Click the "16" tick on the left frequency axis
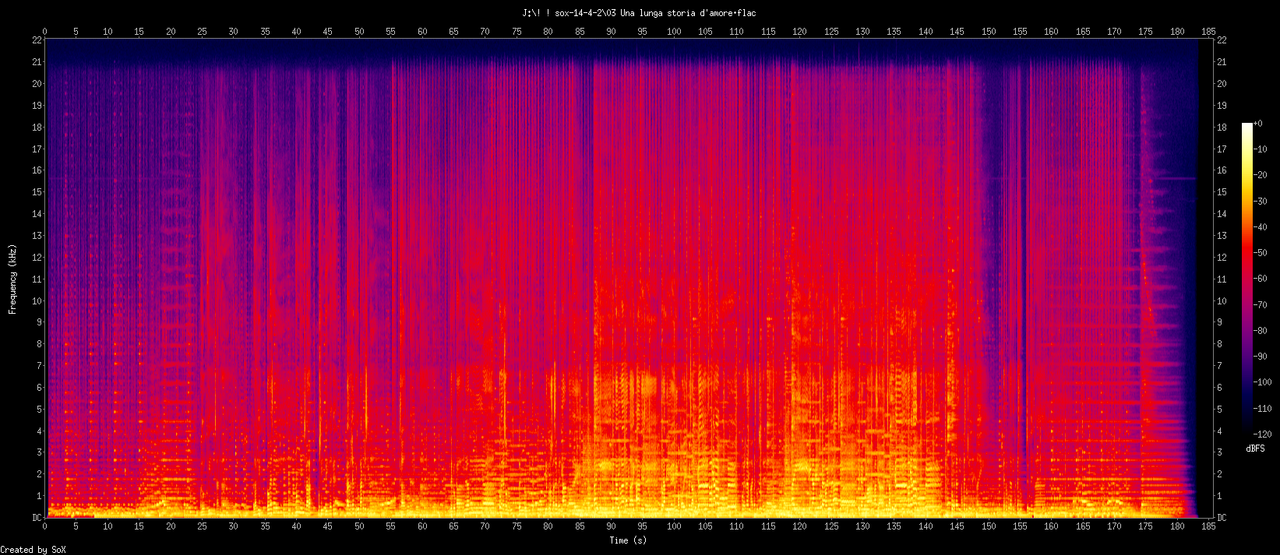Viewport: 1280px width, 555px height. [x=36, y=170]
